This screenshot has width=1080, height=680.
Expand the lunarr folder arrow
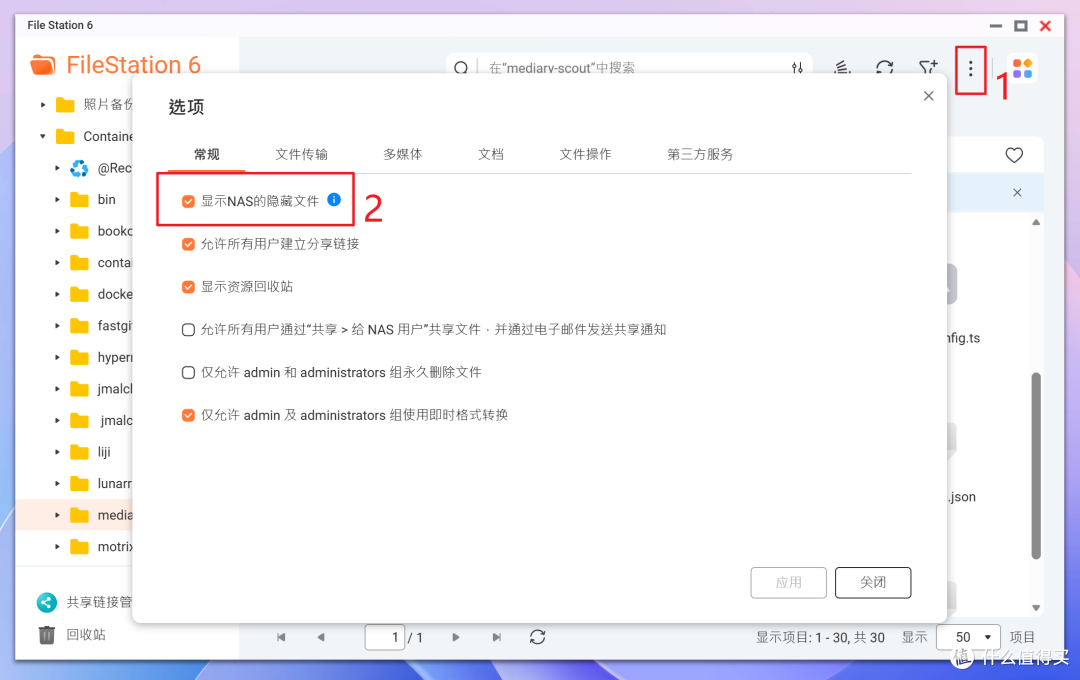coord(57,484)
